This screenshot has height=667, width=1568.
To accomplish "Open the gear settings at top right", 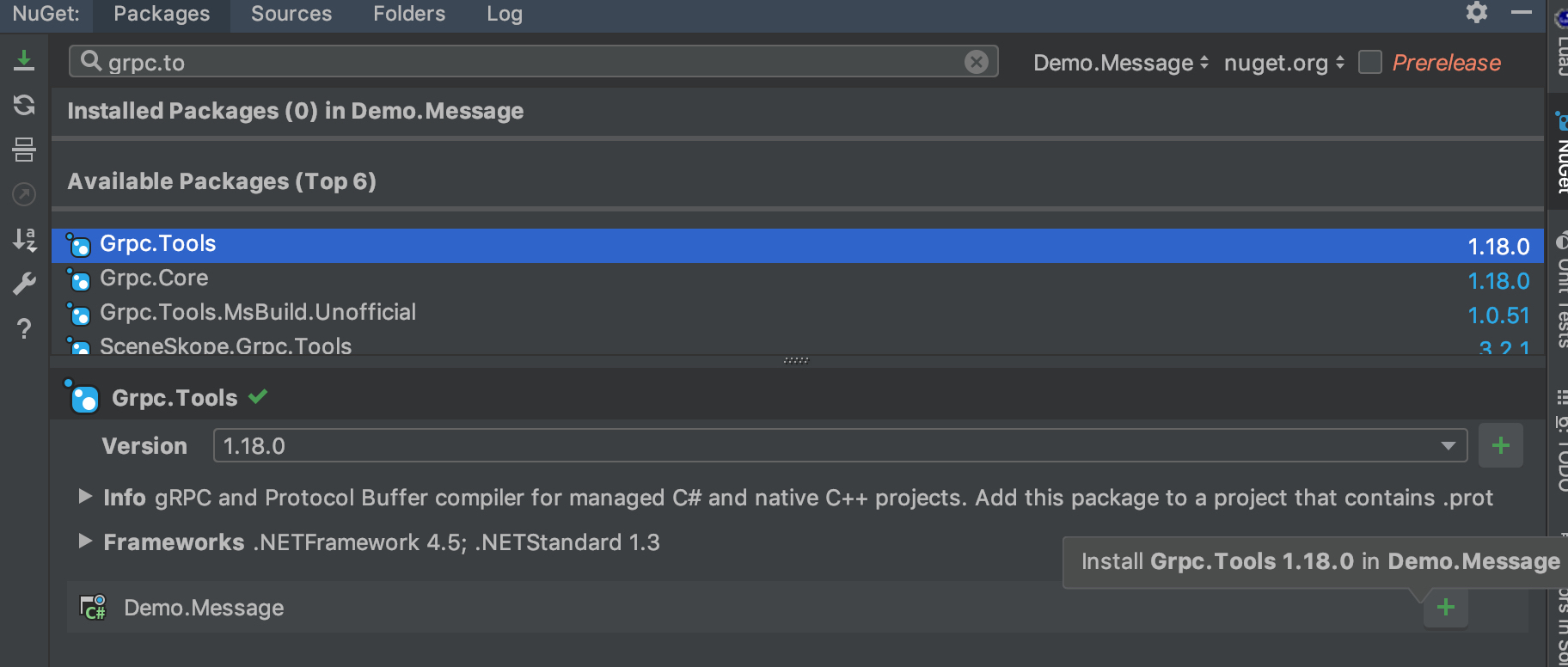I will coord(1477,12).
